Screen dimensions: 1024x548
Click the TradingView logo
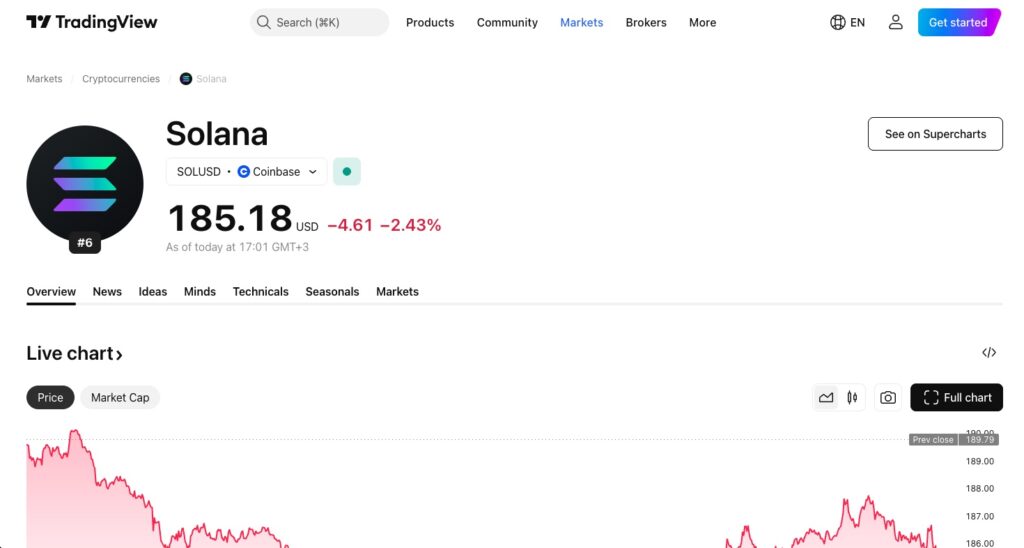coord(91,22)
